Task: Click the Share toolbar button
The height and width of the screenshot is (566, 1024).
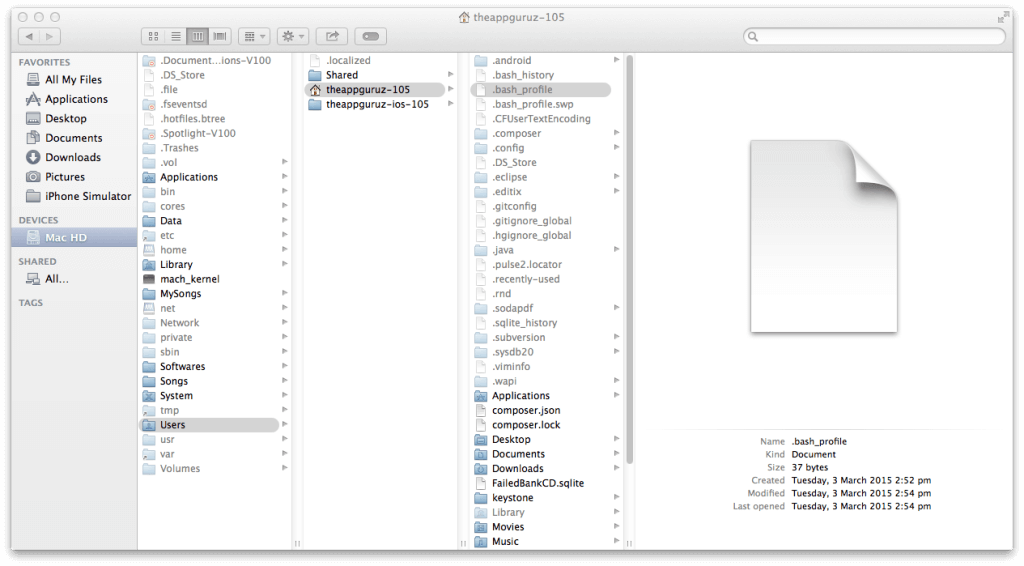Action: 332,37
